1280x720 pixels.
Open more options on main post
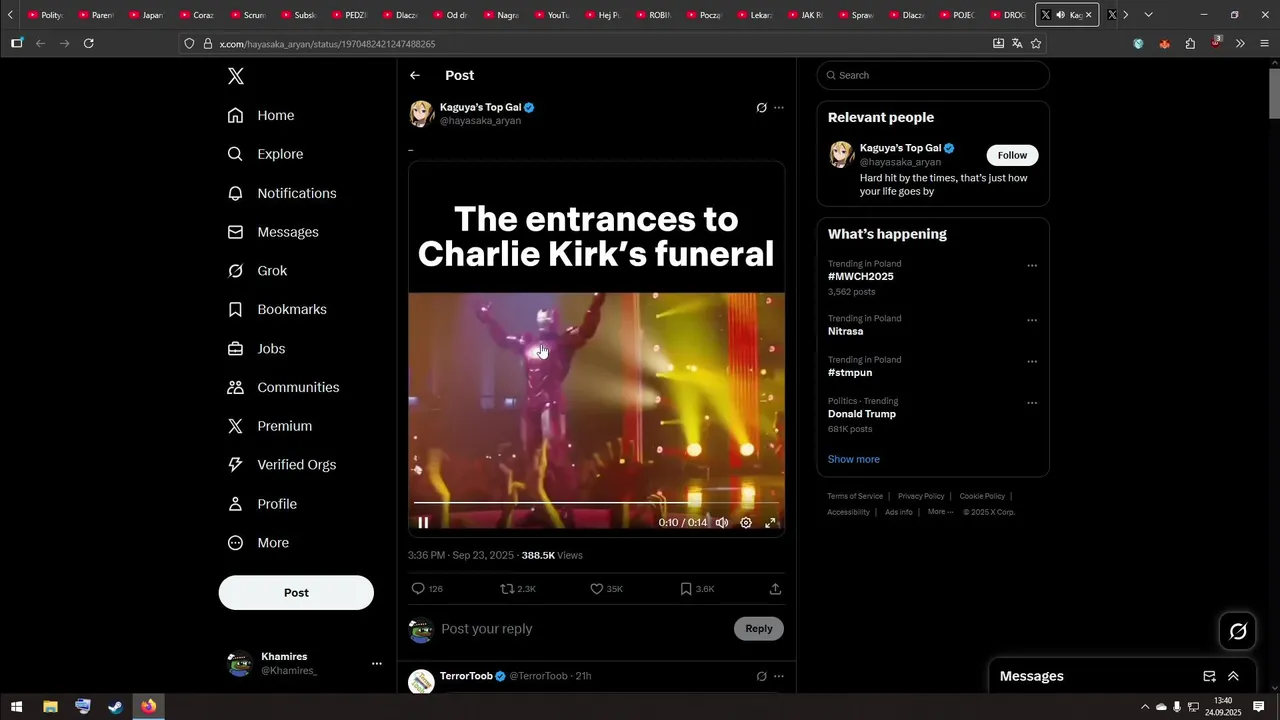[779, 108]
